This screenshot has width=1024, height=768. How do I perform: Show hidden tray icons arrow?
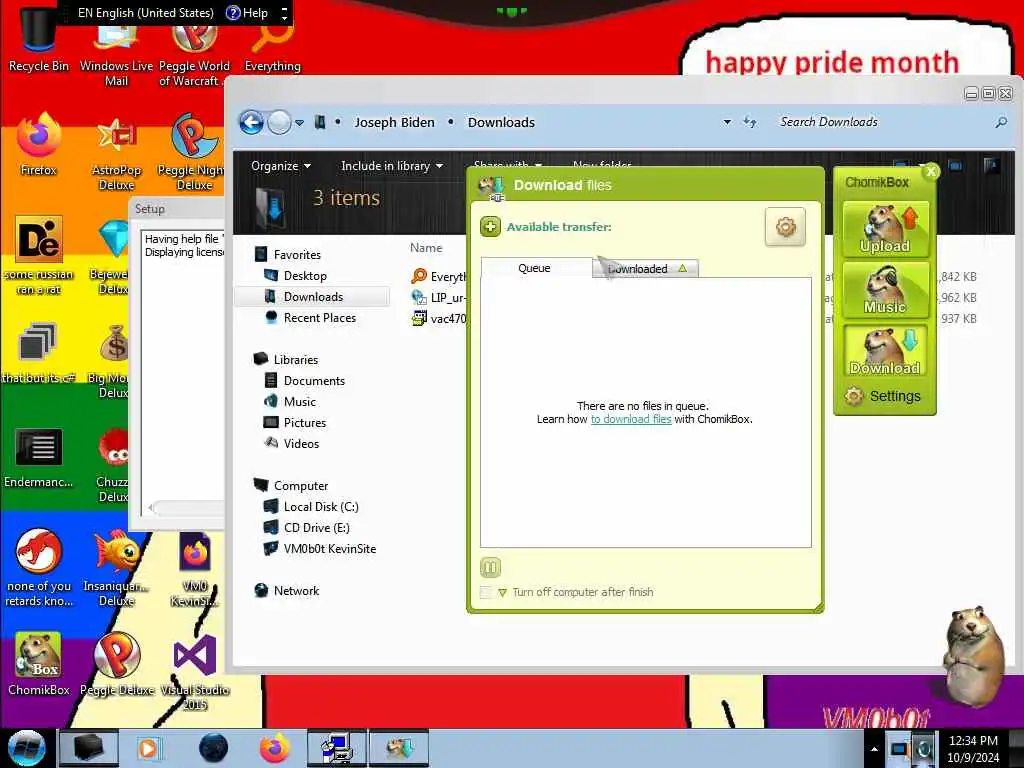(874, 749)
